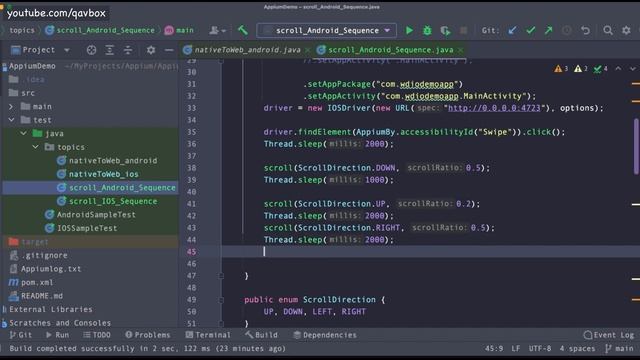Run with coverage icon
Image resolution: width=640 pixels, height=360 pixels.
click(x=445, y=31)
